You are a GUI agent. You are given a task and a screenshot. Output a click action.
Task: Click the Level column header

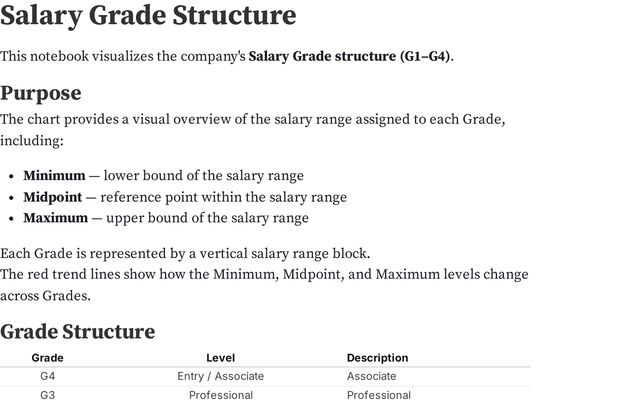[220, 358]
